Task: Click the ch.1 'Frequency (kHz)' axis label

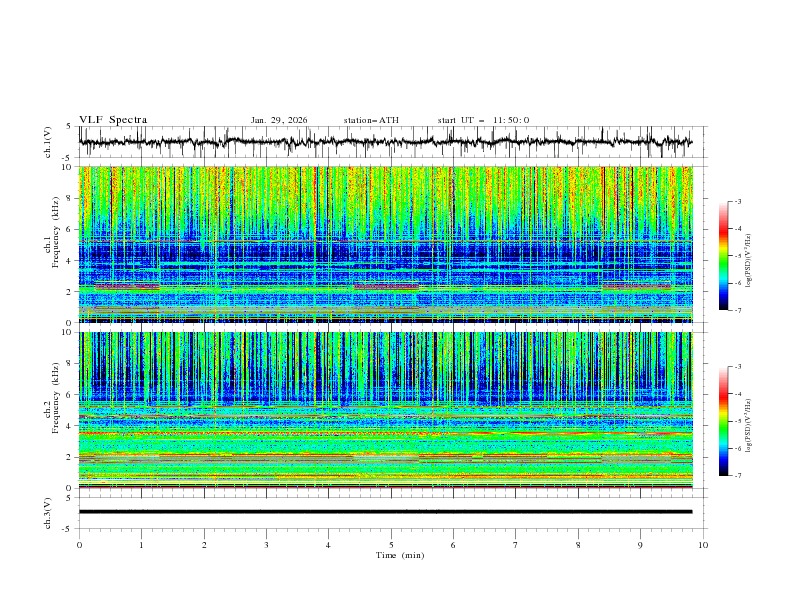Action: (56, 232)
